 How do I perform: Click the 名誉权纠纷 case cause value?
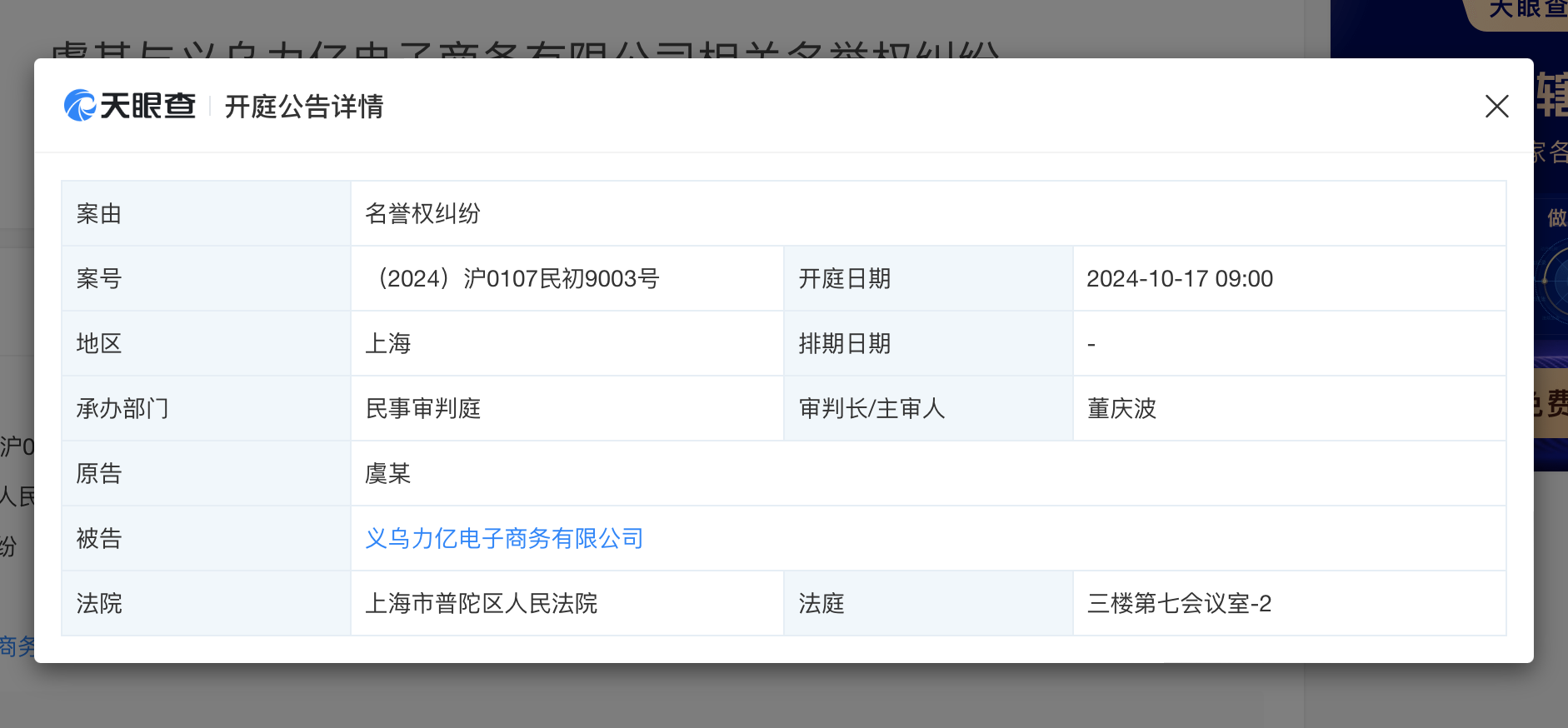[423, 214]
